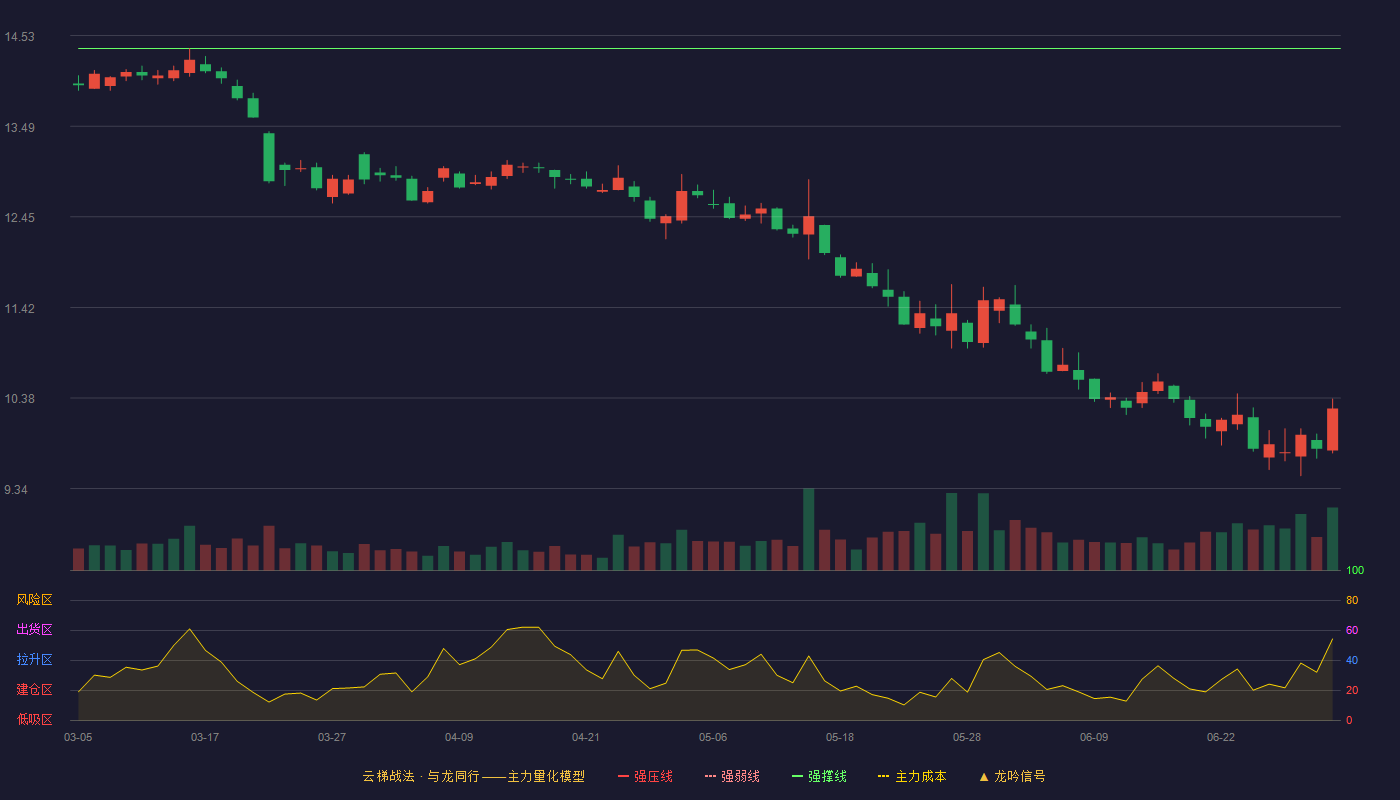Image resolution: width=1400 pixels, height=800 pixels.
Task: Click the 05-28 date label
Action: [x=967, y=737]
